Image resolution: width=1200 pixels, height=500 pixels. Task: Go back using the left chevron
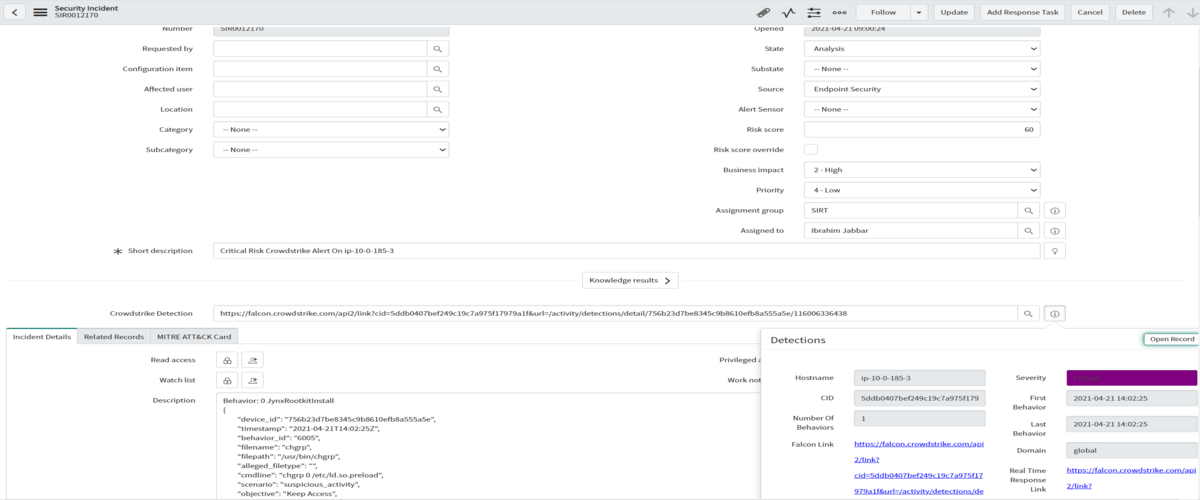coord(15,12)
